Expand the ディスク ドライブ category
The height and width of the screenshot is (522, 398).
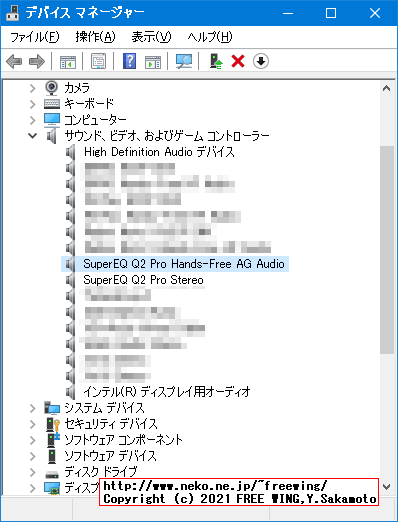[32, 472]
